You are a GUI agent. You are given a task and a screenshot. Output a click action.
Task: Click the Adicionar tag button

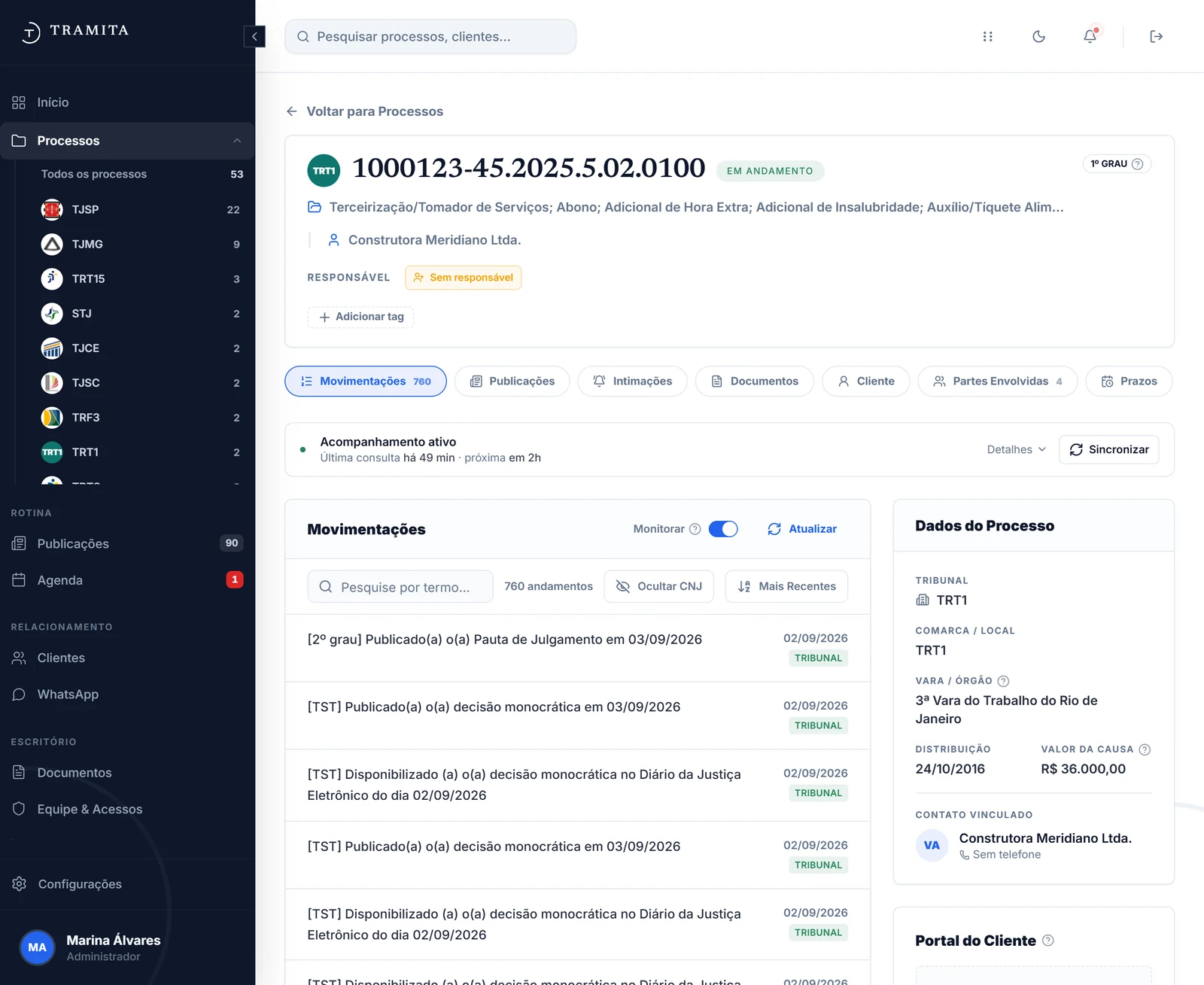click(360, 317)
